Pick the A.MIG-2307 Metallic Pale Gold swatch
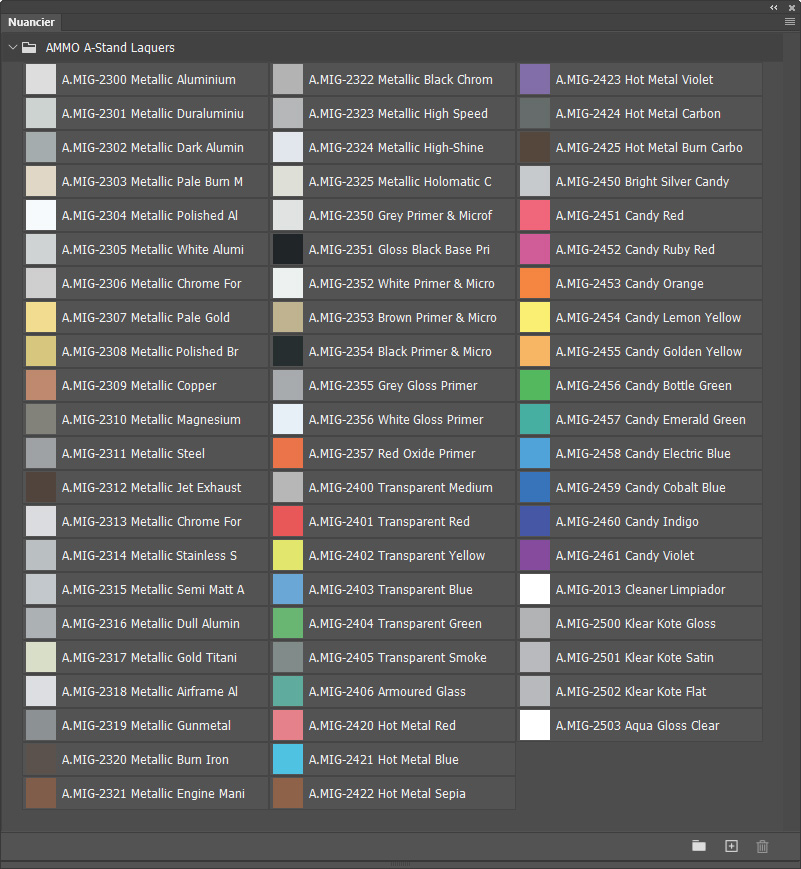 (41, 317)
